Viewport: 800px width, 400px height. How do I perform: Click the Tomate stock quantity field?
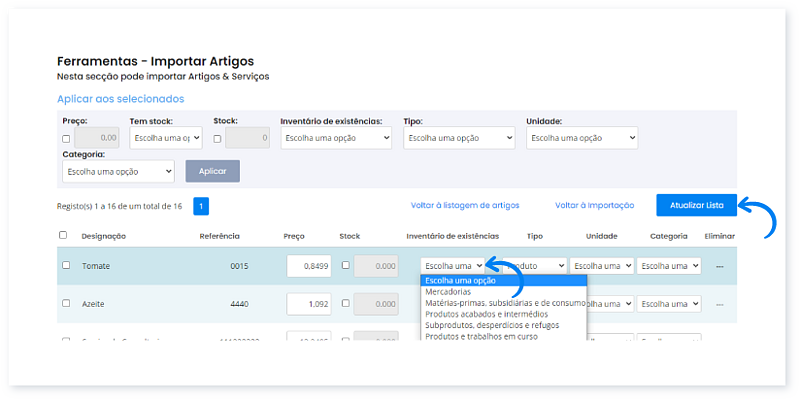coord(376,266)
